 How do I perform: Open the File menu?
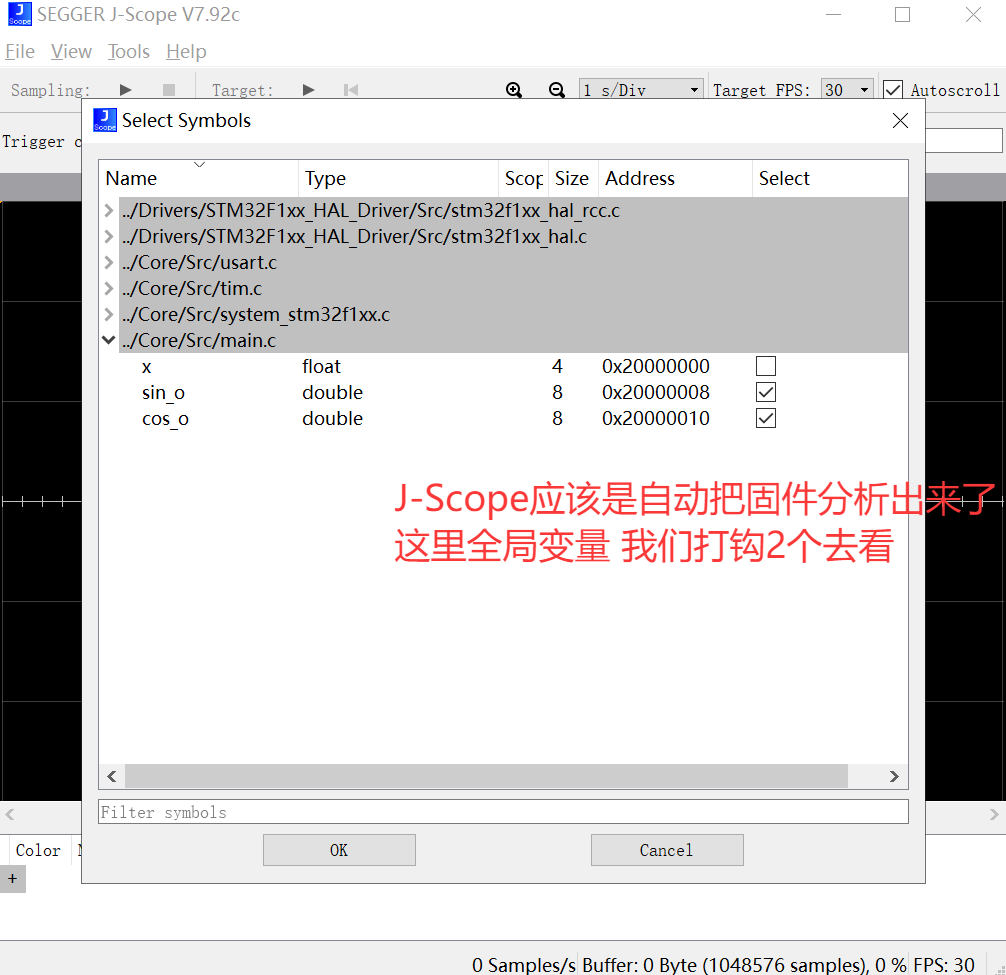click(x=20, y=51)
